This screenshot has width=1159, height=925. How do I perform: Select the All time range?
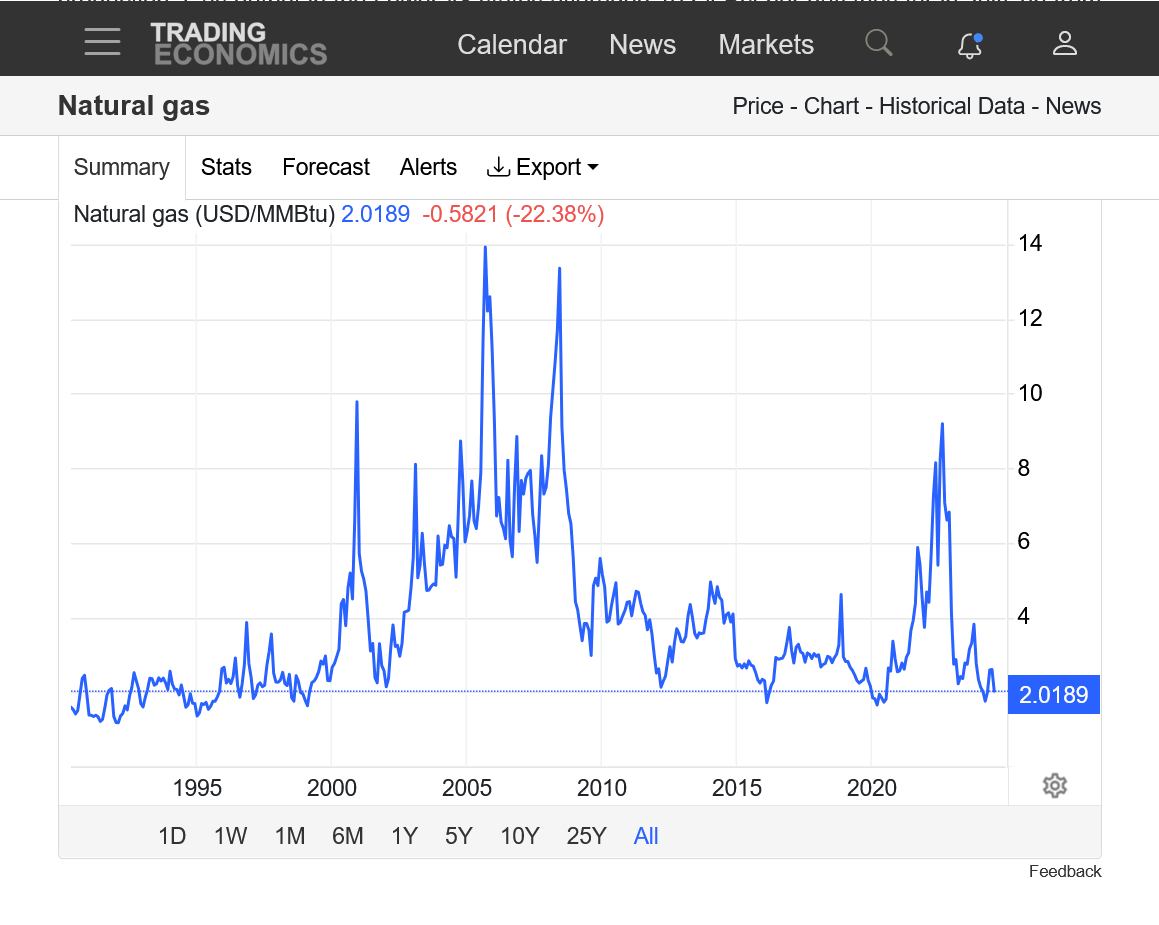coord(646,836)
